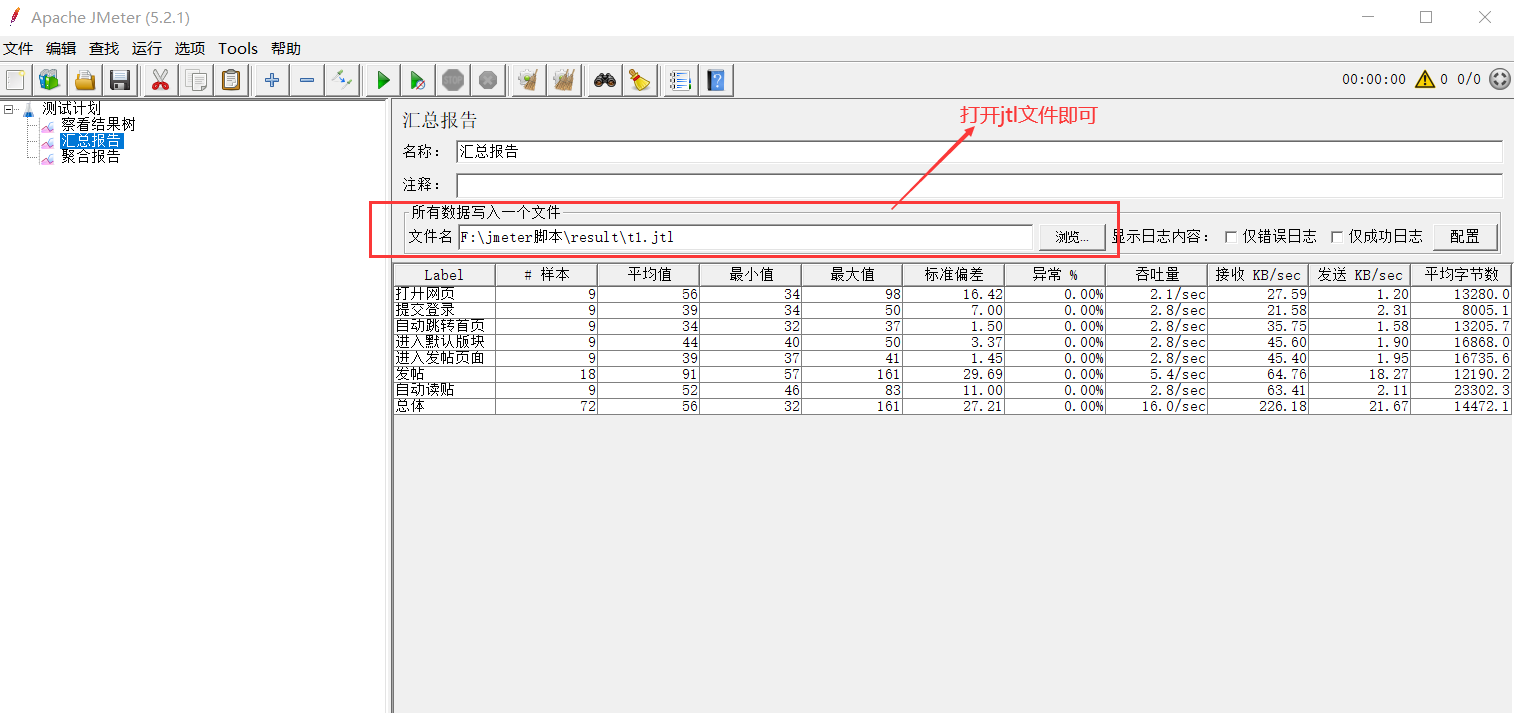
Task: Click the 发送 KB/sec column header
Action: click(x=1360, y=275)
